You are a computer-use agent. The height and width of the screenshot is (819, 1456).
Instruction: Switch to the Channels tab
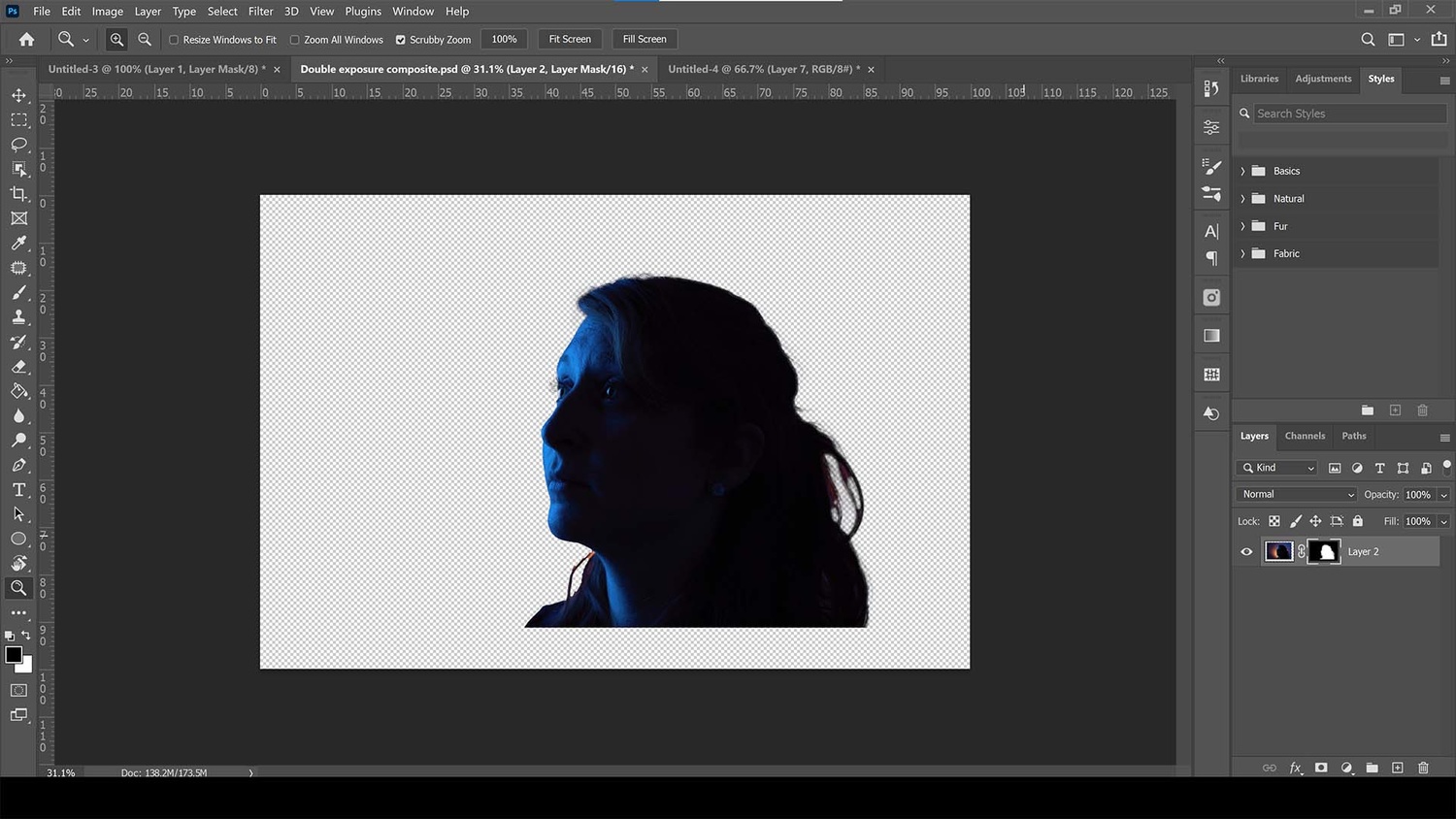click(x=1305, y=436)
